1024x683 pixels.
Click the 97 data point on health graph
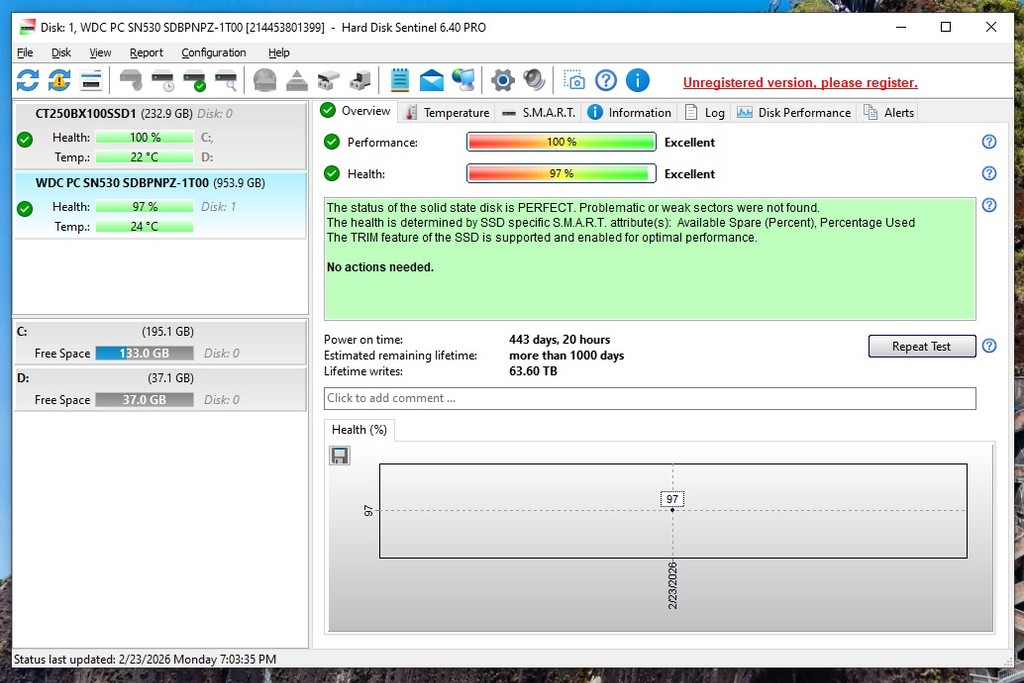672,509
